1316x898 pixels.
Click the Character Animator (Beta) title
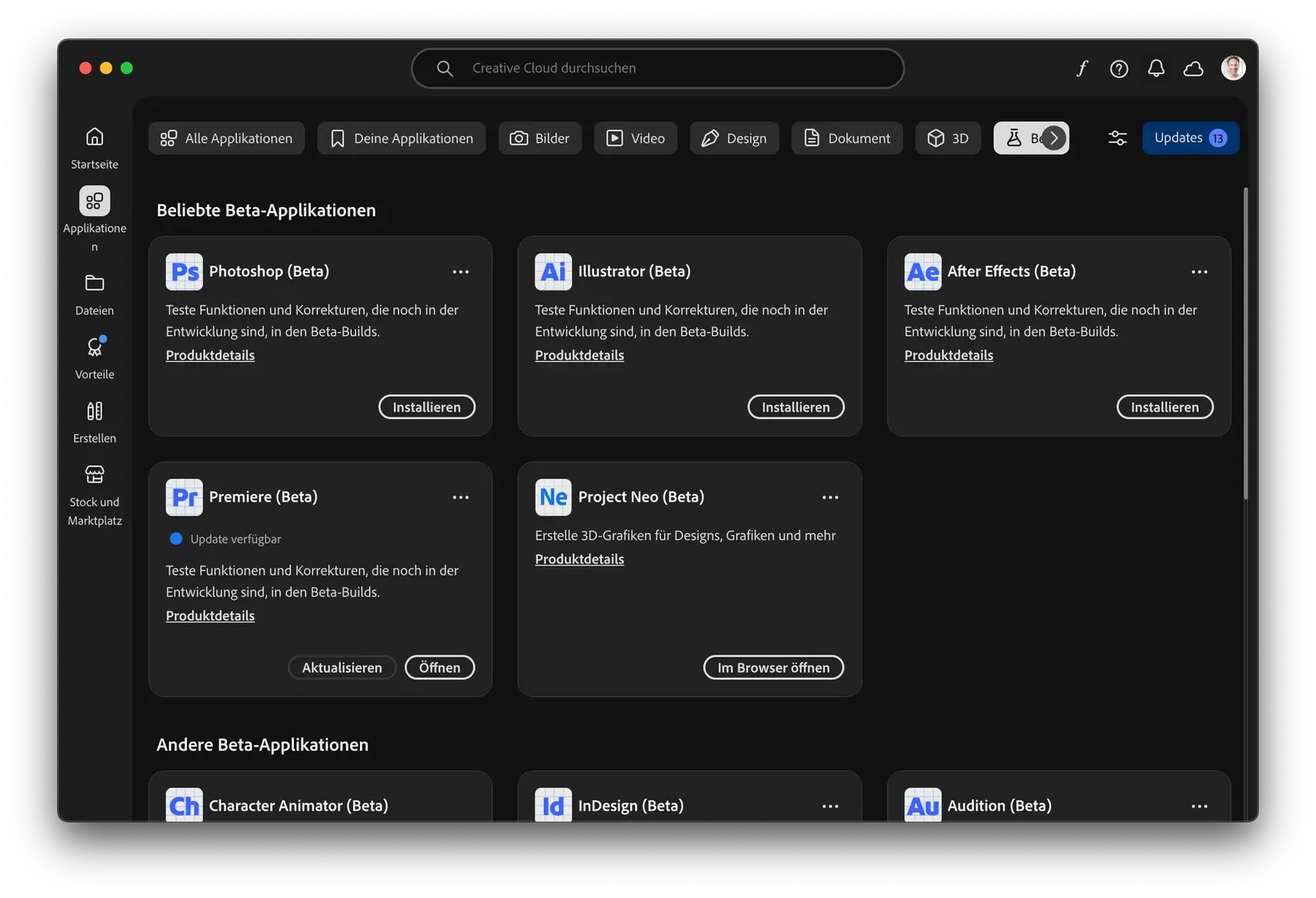point(298,806)
